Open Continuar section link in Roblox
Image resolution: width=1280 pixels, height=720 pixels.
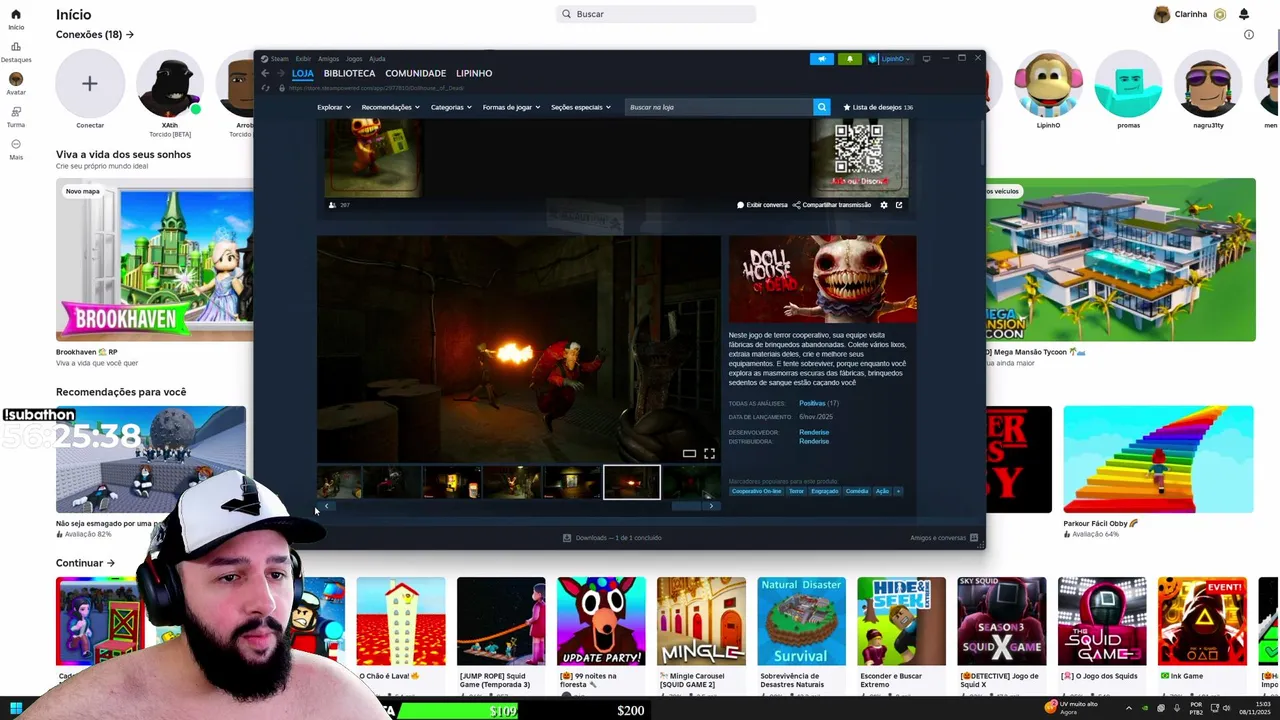point(85,563)
